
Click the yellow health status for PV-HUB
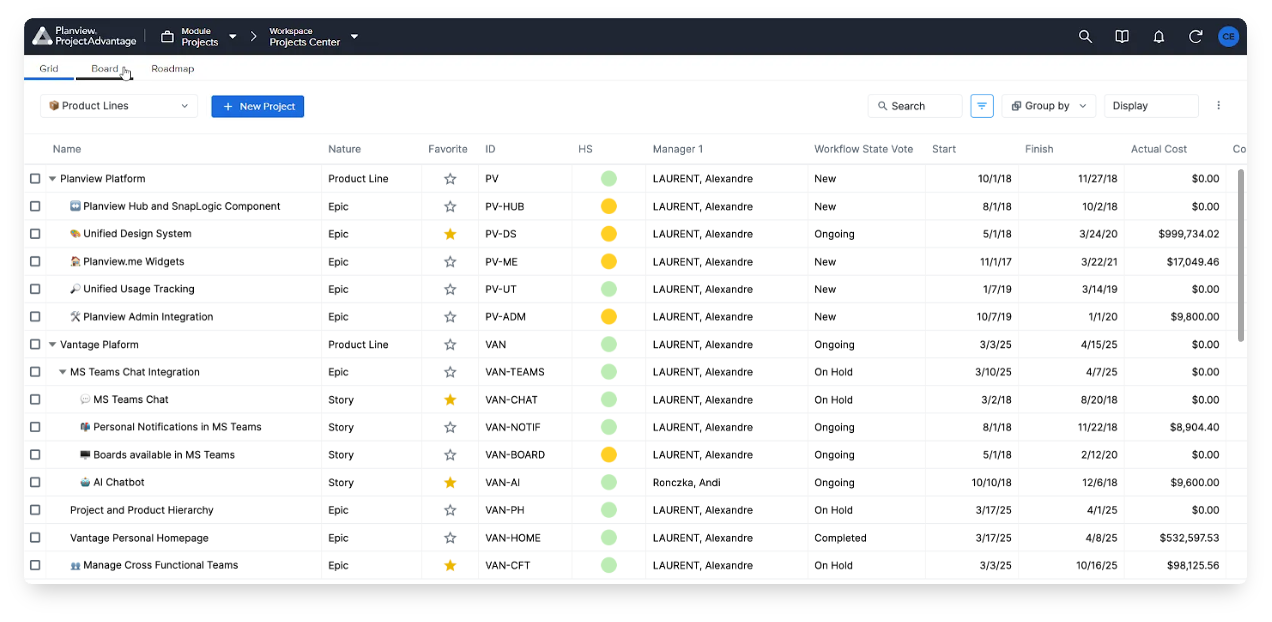pyautogui.click(x=609, y=207)
